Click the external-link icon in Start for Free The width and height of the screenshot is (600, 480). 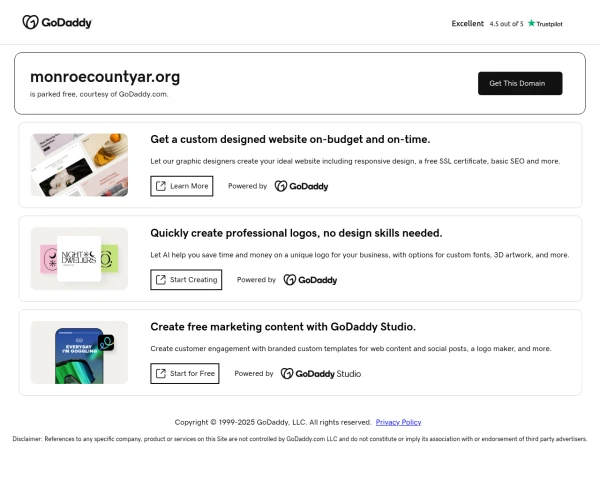click(161, 373)
